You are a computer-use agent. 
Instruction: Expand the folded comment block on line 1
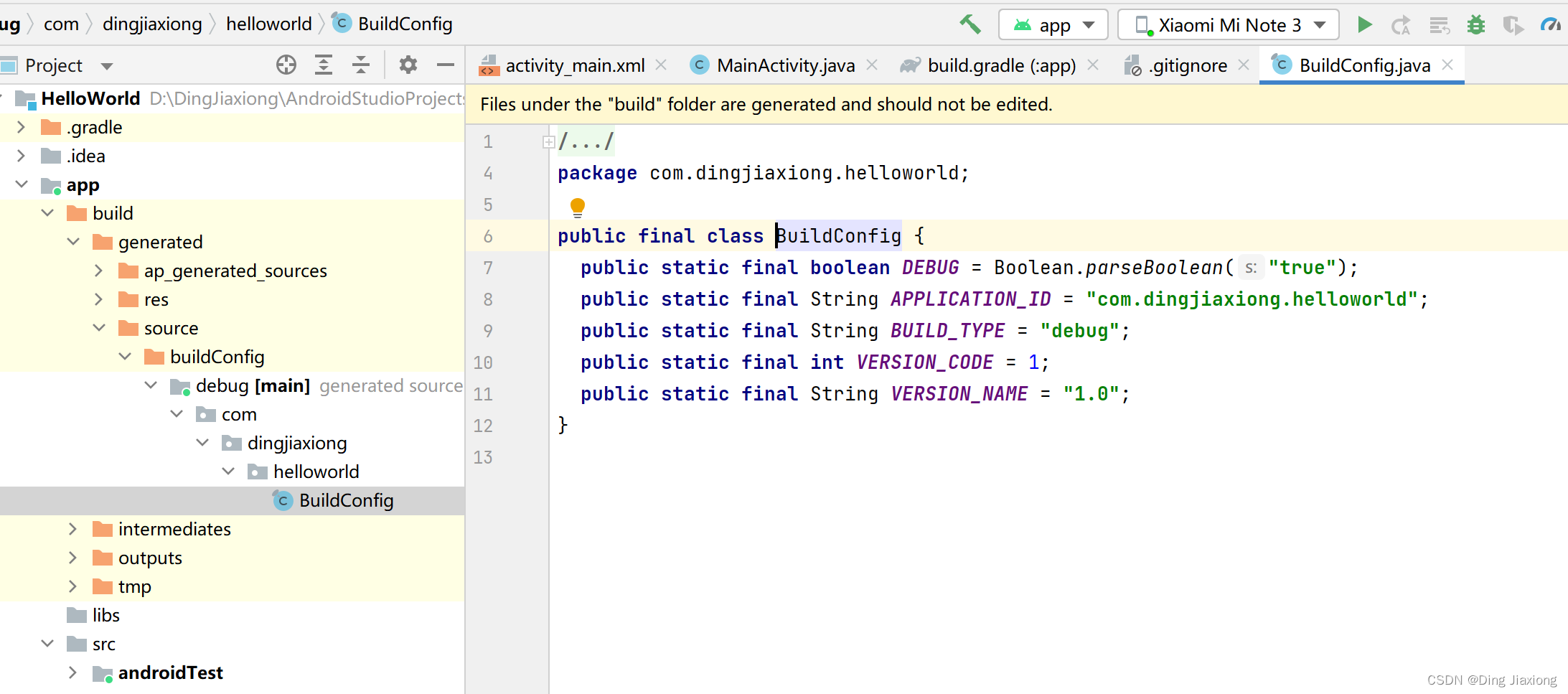[x=549, y=142]
